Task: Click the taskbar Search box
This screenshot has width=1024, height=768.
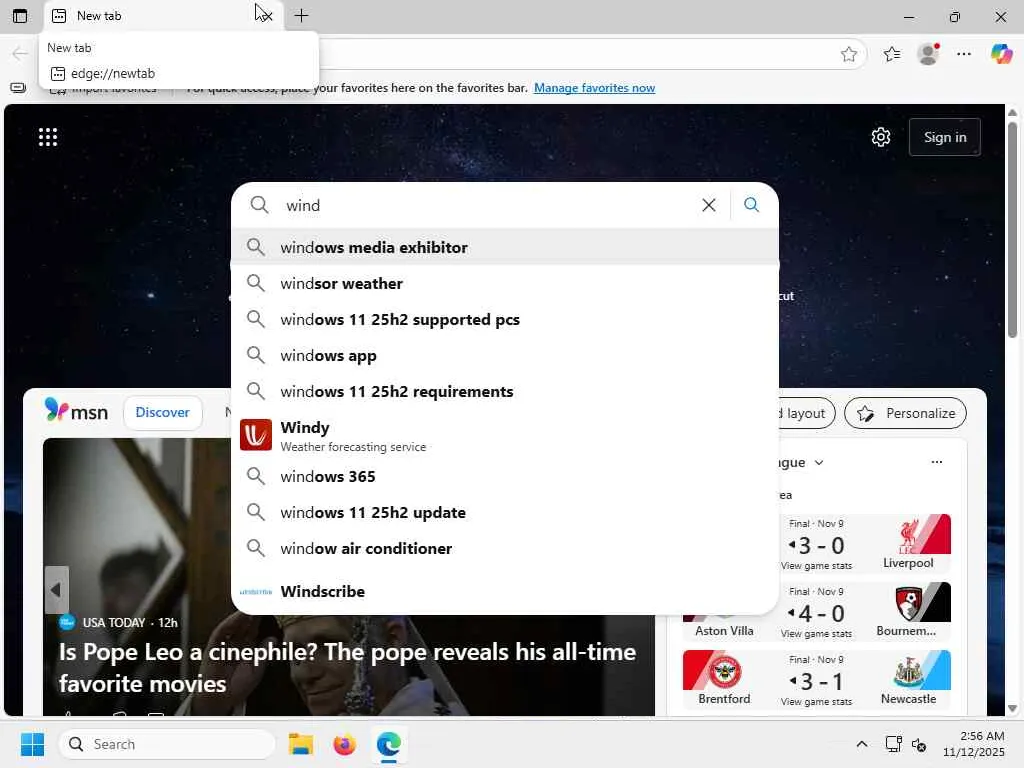Action: (x=167, y=744)
